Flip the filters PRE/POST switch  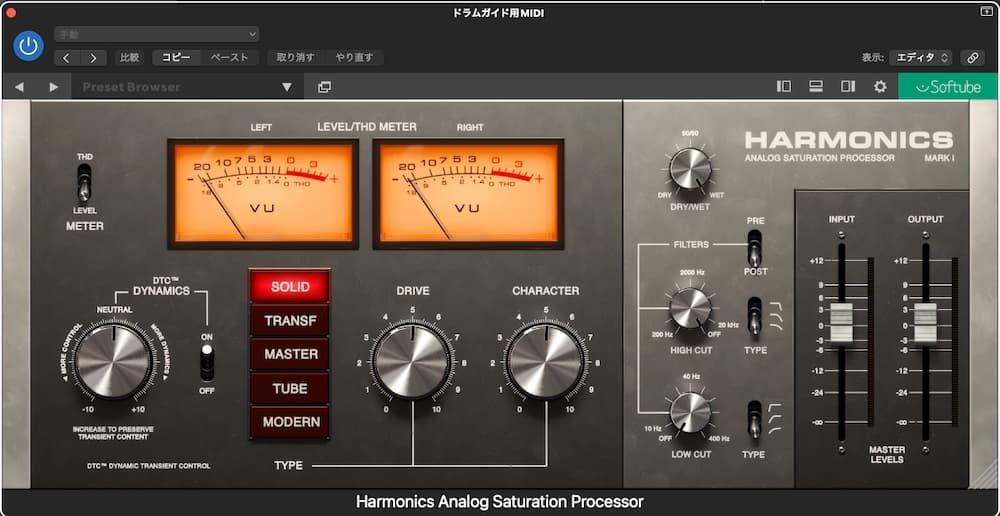[x=754, y=247]
